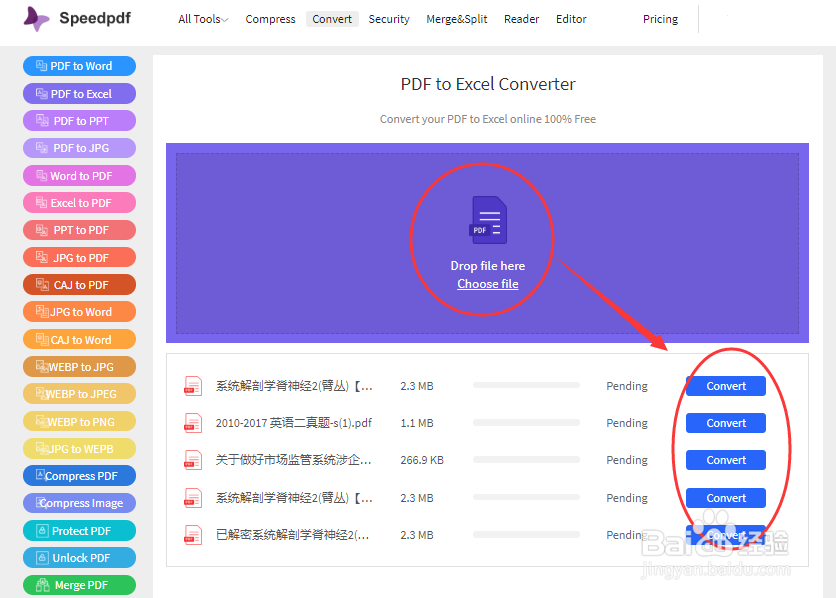
Task: Click the Unlock PDF icon
Action: 42,558
